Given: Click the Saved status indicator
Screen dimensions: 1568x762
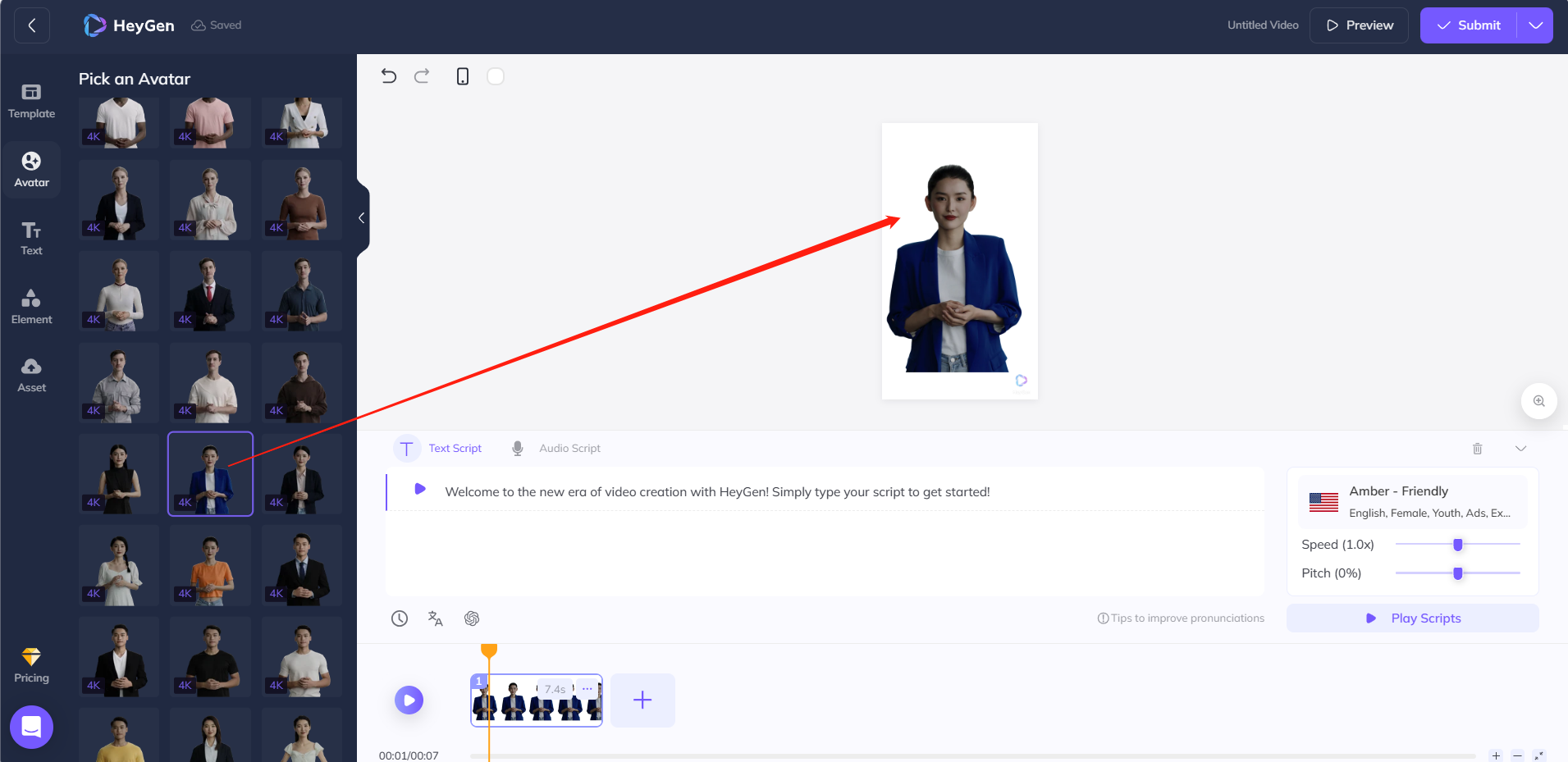Looking at the screenshot, I should [217, 25].
